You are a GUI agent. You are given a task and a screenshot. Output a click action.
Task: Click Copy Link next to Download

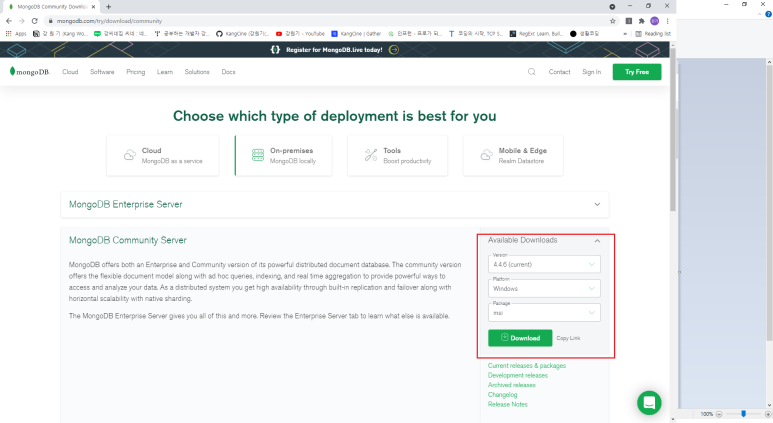click(x=568, y=338)
